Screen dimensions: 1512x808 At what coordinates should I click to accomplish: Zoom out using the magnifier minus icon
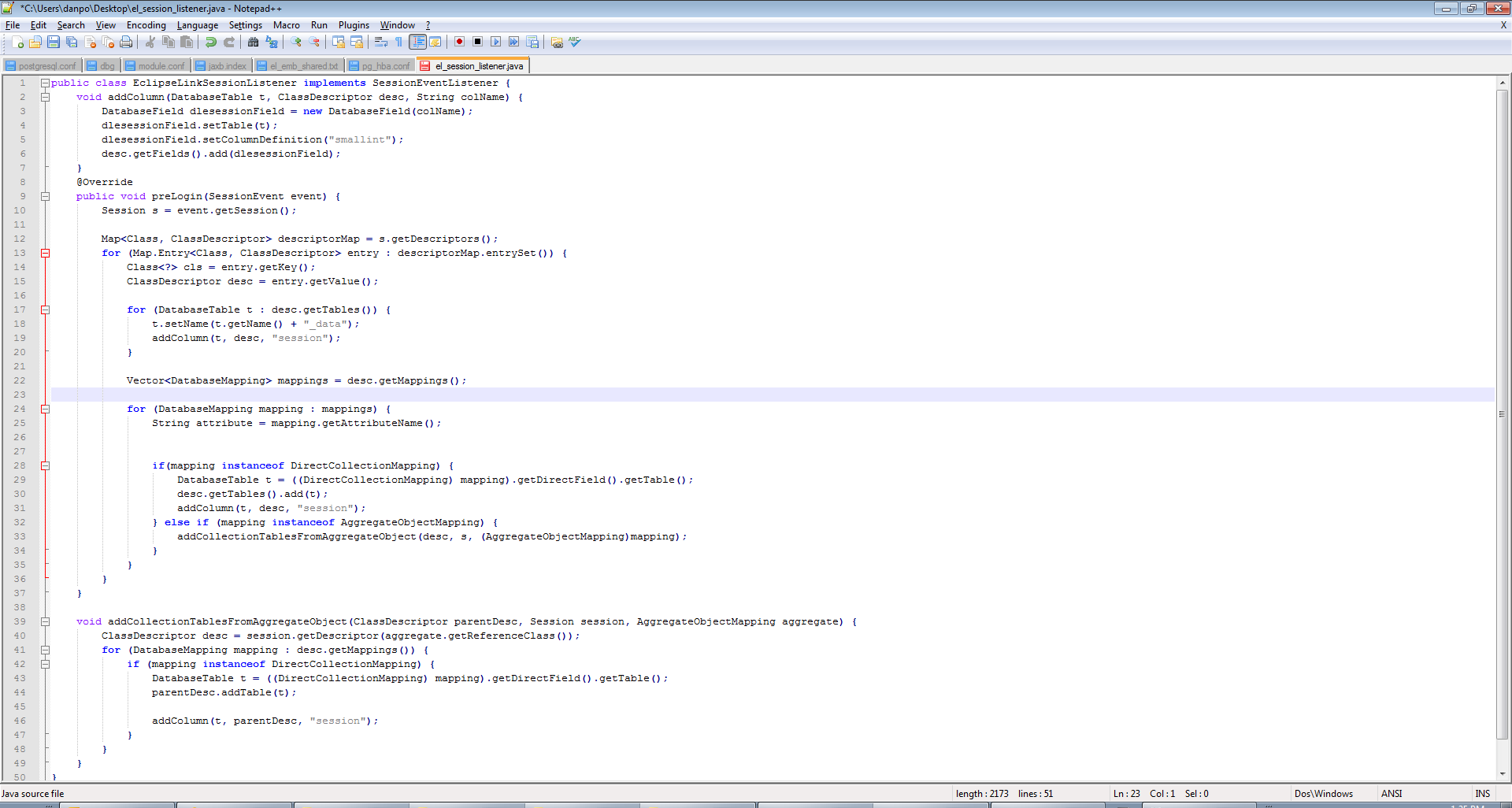click(314, 43)
